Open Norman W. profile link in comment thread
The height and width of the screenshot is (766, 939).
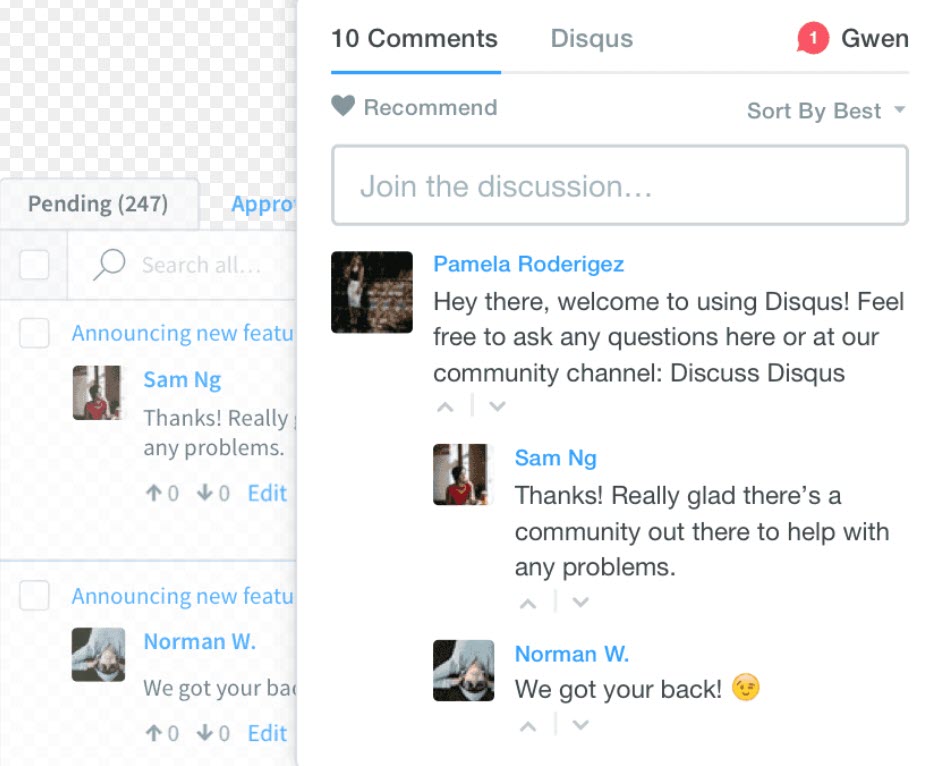pos(572,653)
